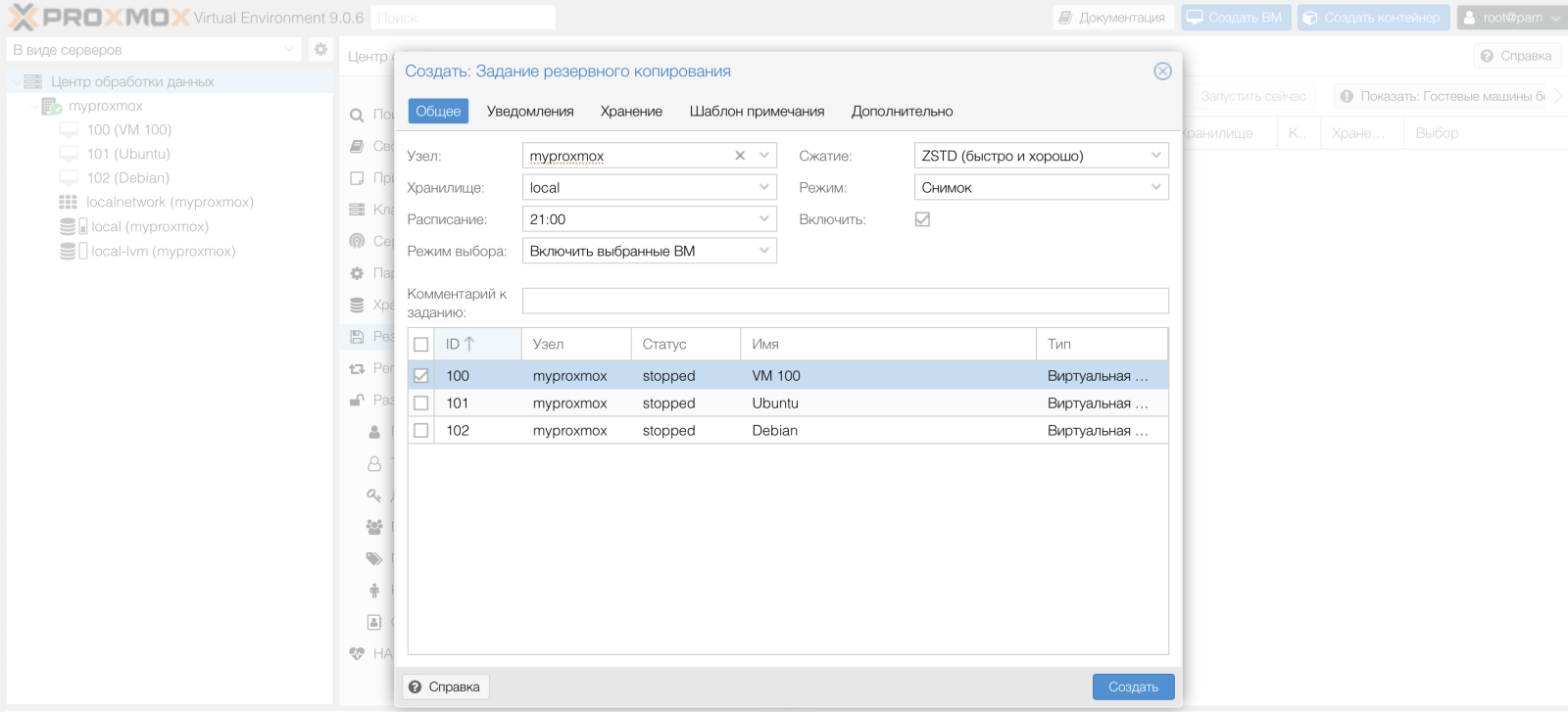
Task: Open Документация
Action: (x=1111, y=18)
